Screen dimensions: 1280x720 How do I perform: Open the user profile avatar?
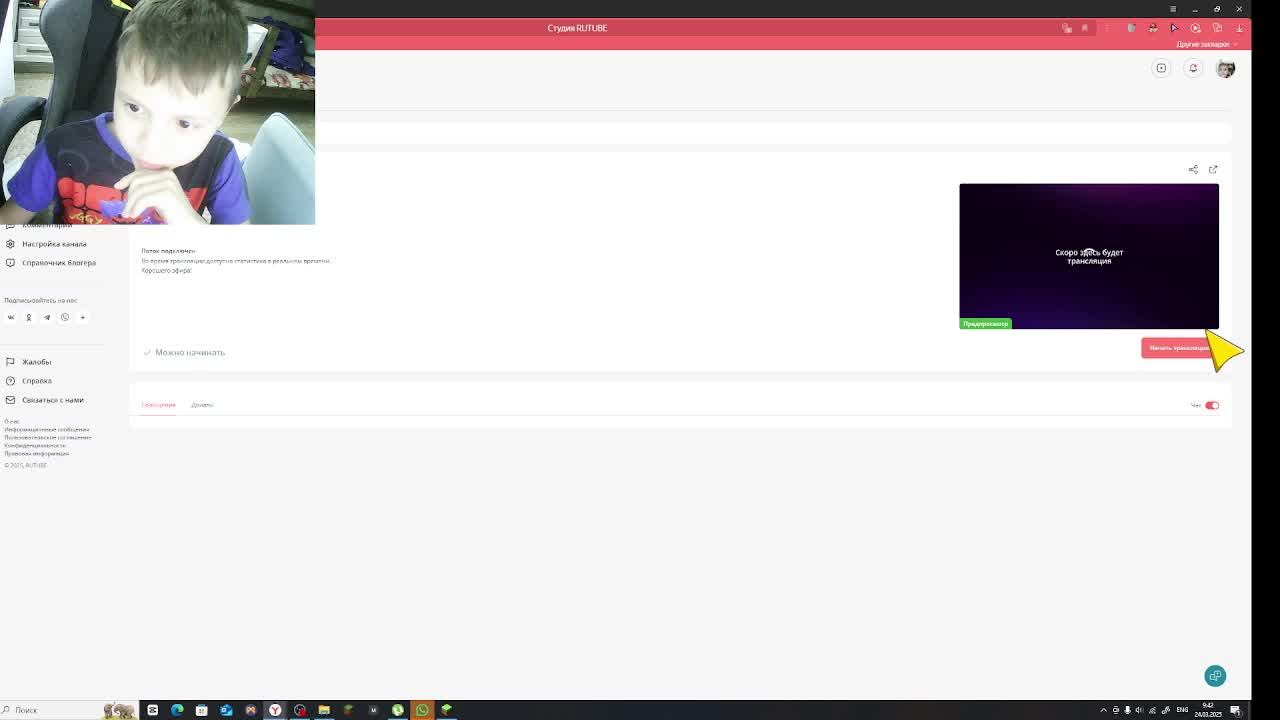point(1226,69)
